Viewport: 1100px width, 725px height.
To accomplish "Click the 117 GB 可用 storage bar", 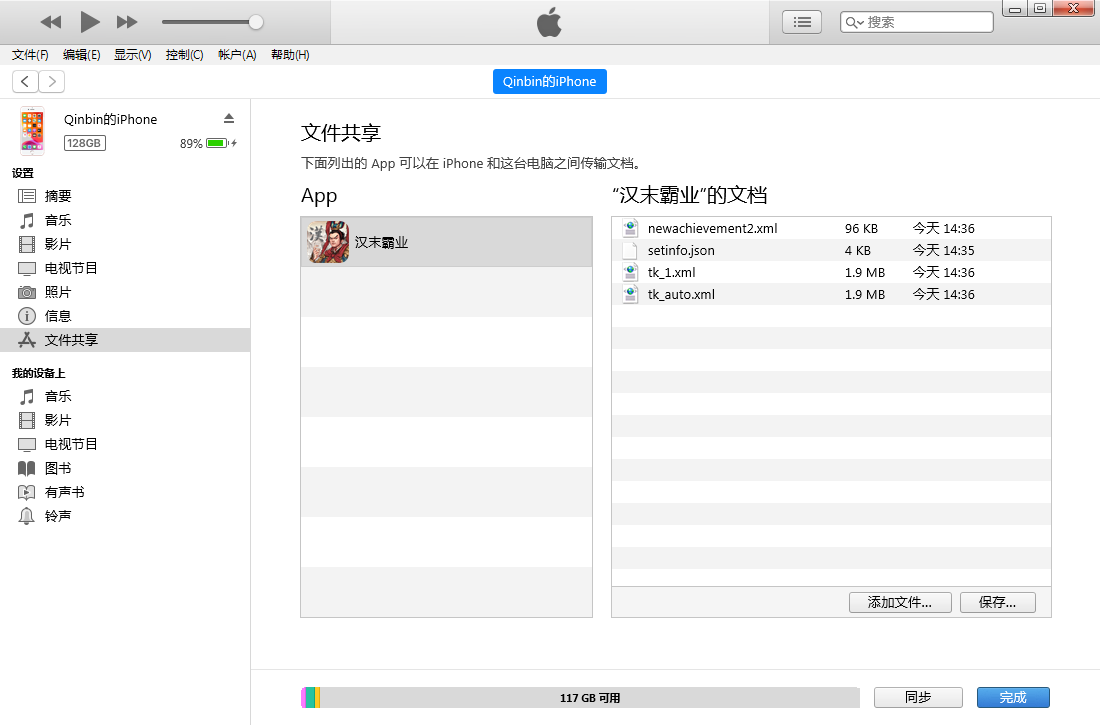I will [580, 698].
